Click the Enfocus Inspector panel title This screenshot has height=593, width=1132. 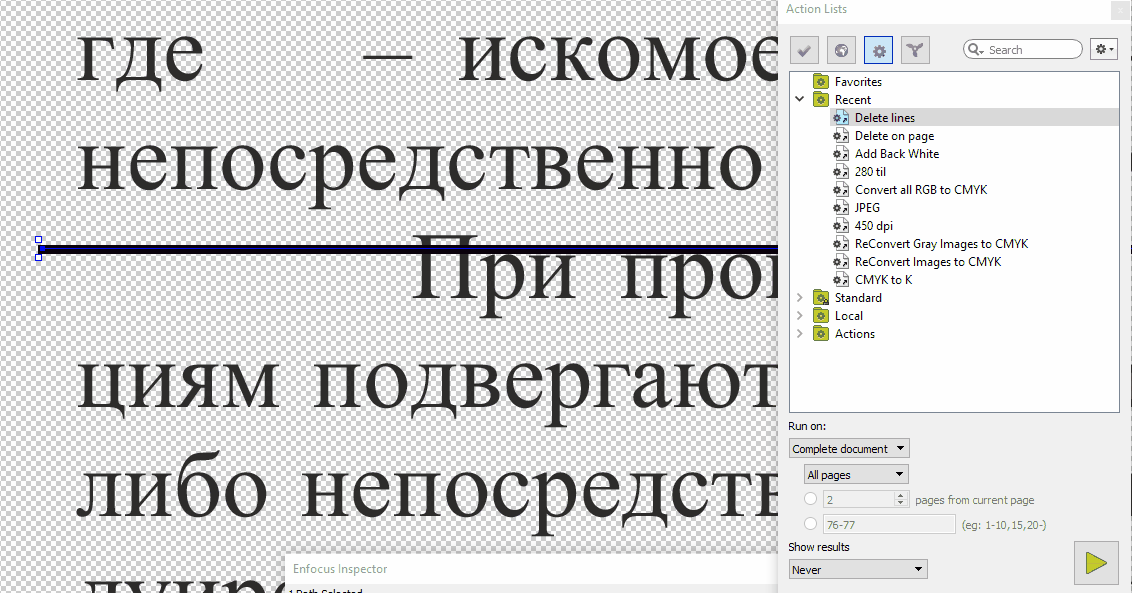(340, 569)
